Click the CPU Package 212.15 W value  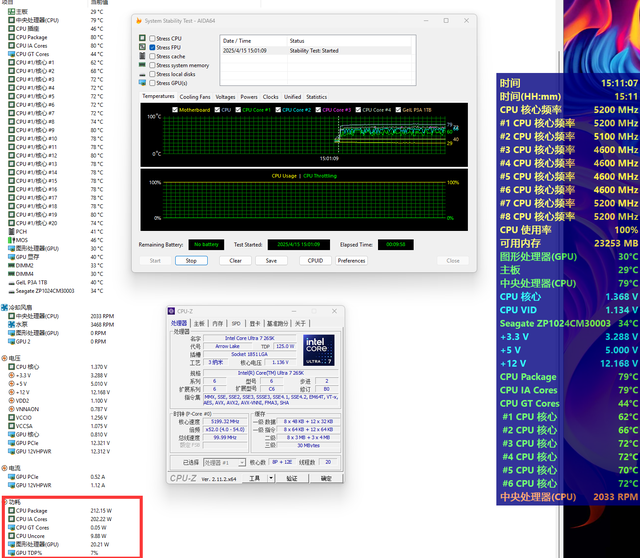[x=101, y=511]
